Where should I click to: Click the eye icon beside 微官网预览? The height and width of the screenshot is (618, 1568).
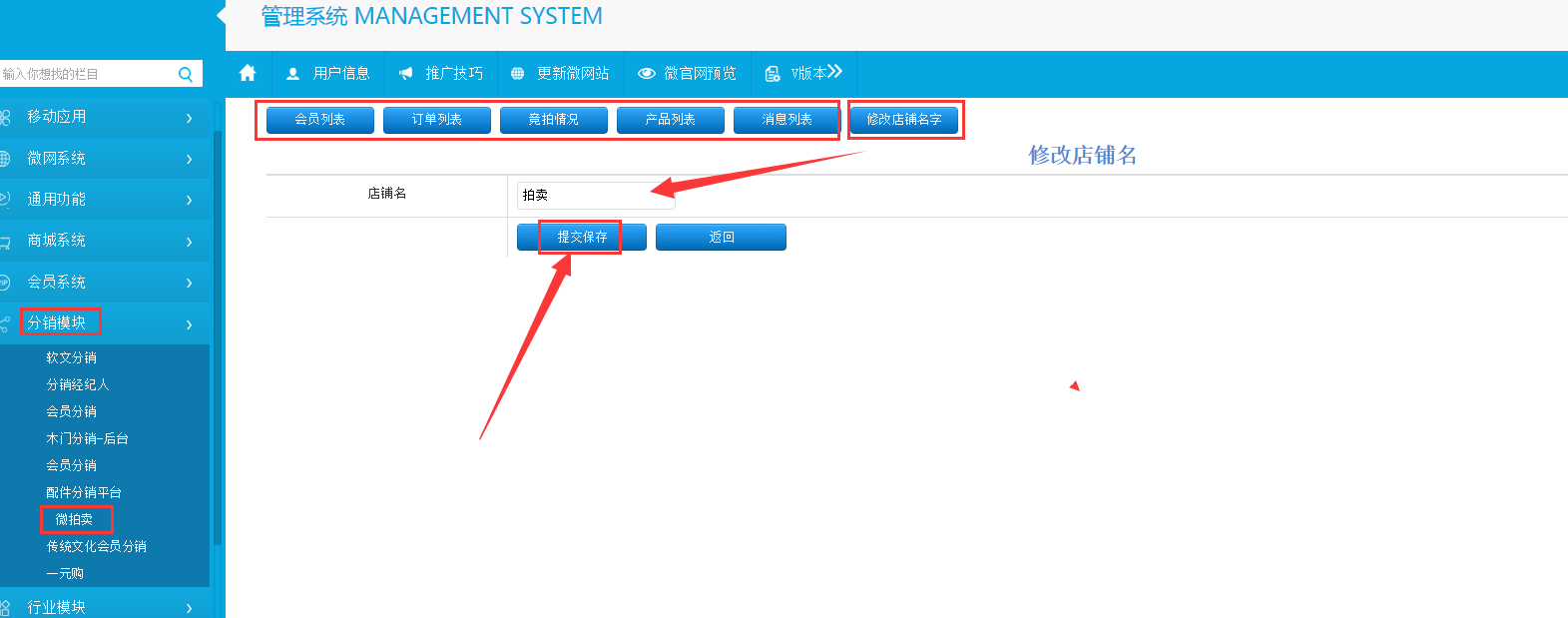coord(647,74)
